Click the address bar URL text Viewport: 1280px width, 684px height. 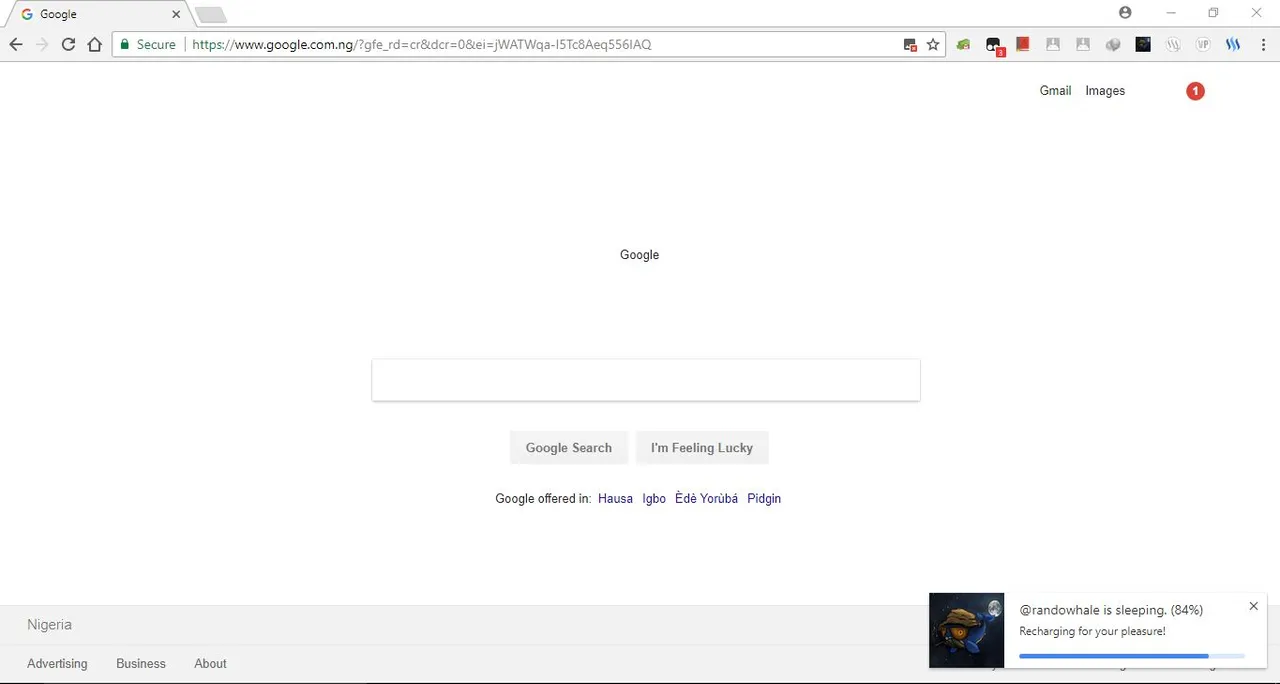point(421,44)
